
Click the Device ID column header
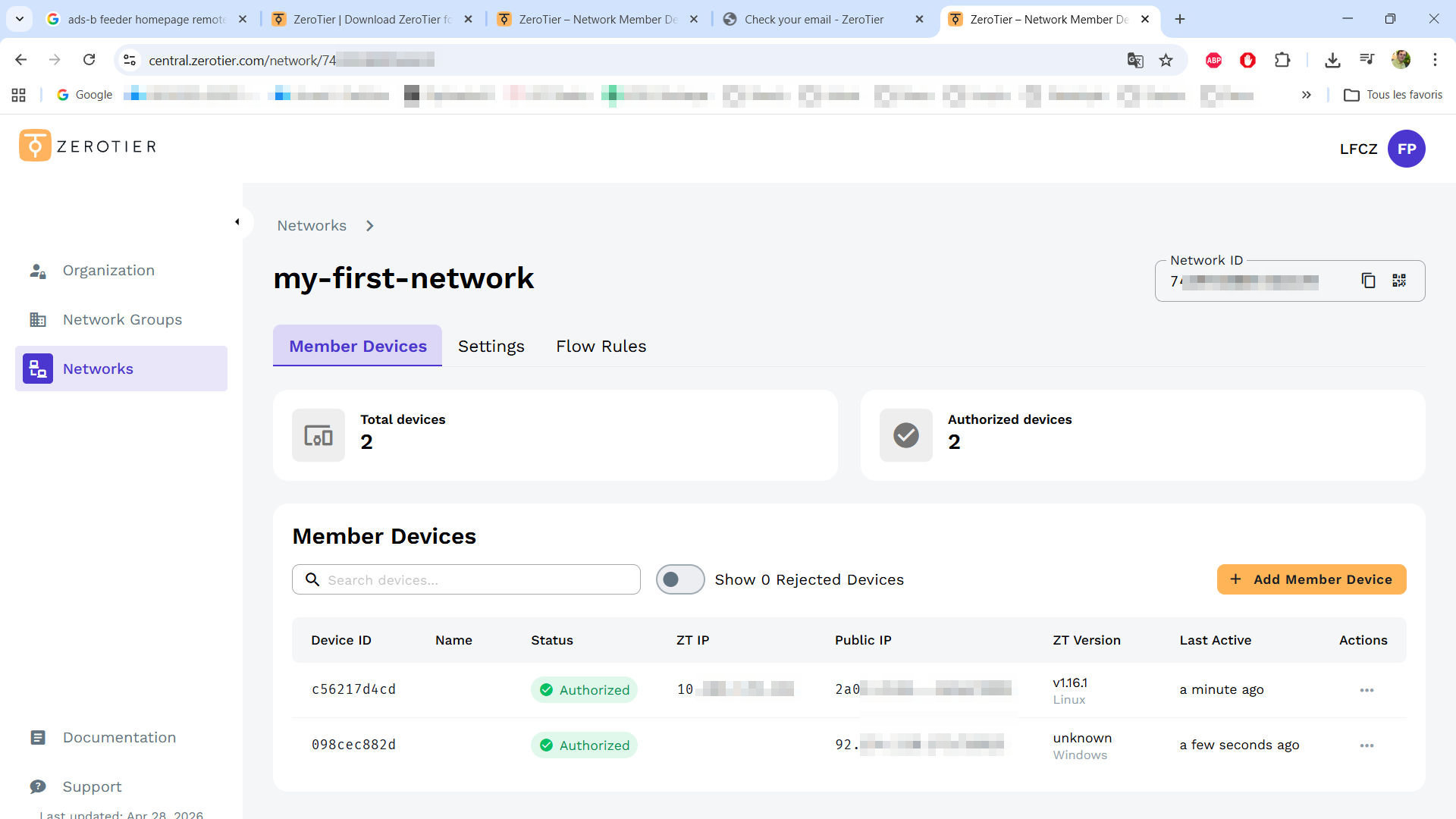tap(341, 641)
